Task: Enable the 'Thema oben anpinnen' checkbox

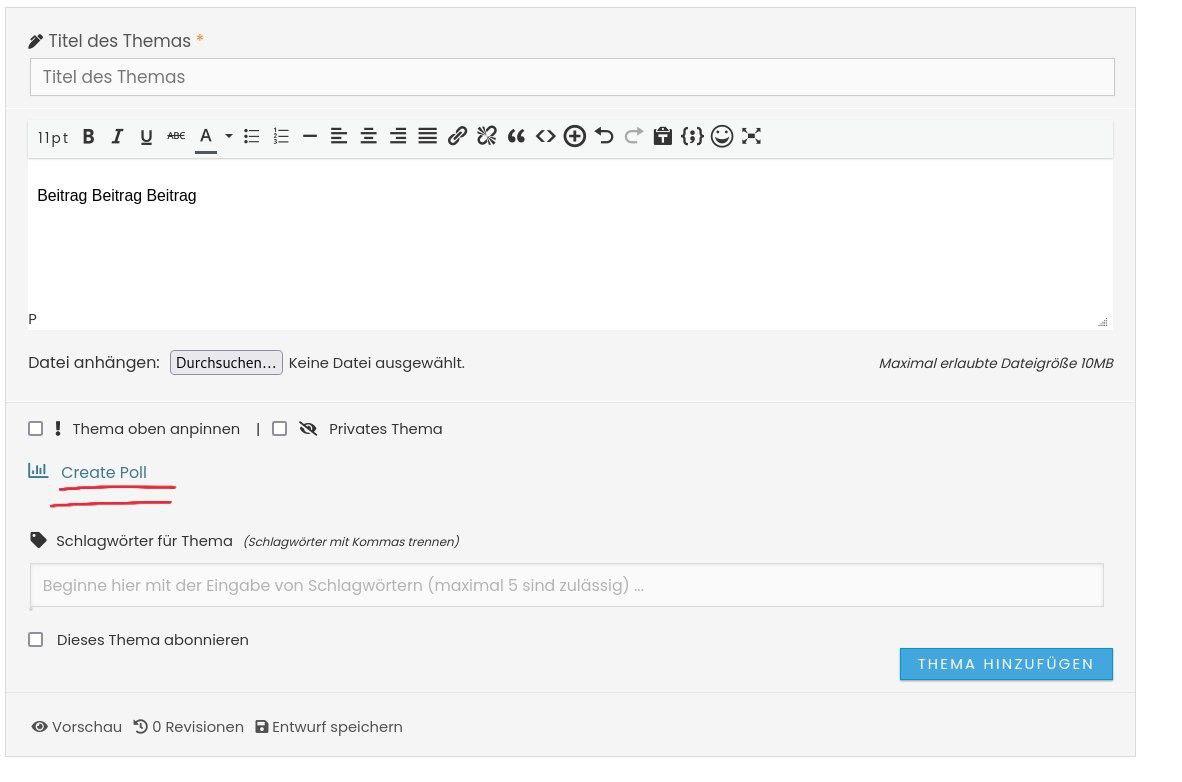Action: (36, 429)
